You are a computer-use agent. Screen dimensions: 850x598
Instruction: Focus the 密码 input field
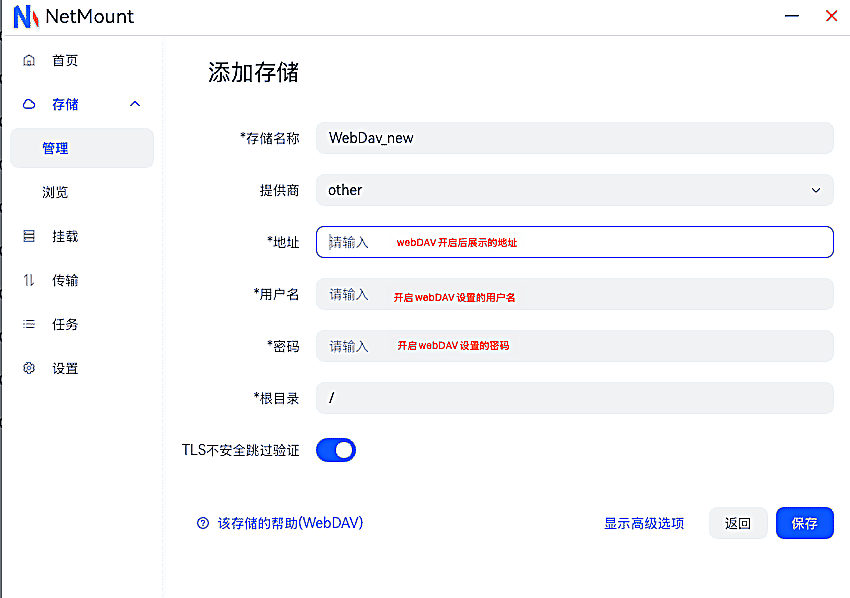(x=575, y=346)
